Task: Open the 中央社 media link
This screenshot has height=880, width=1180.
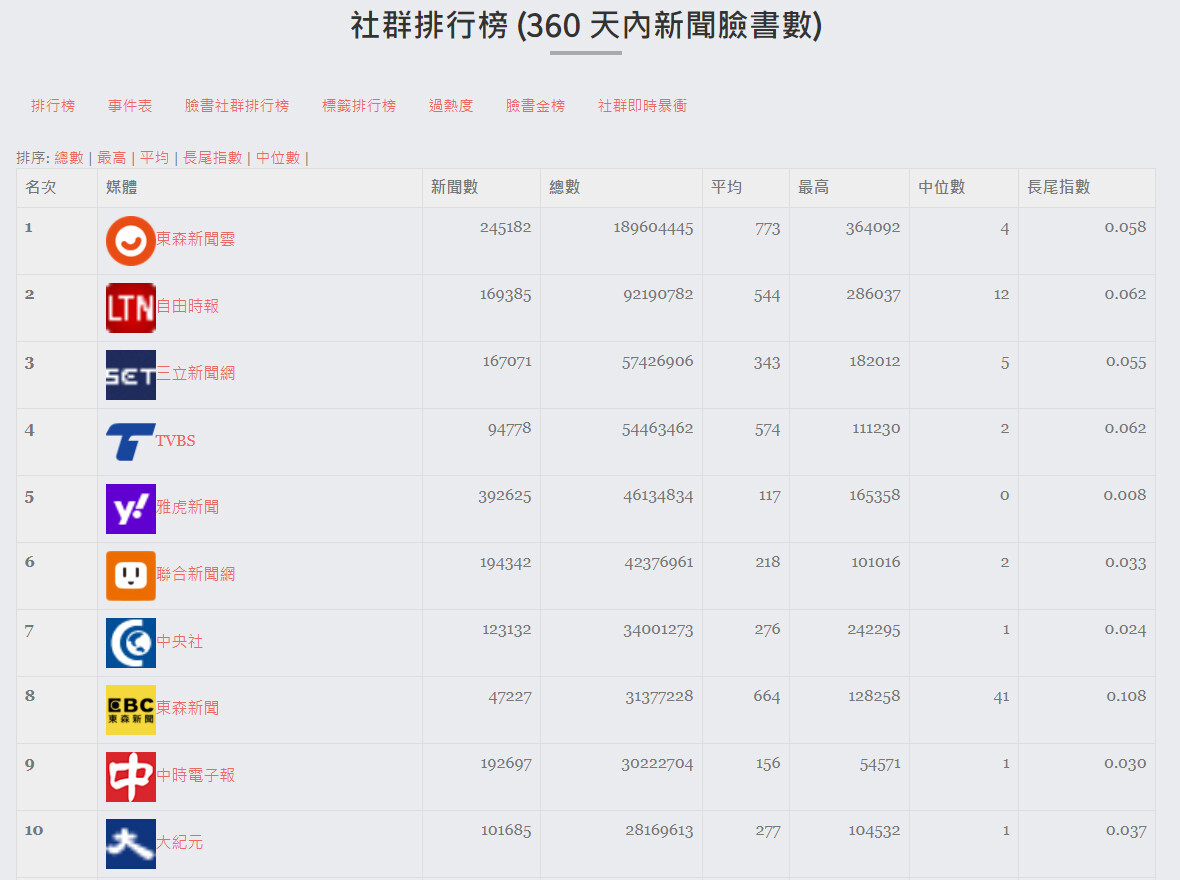Action: (x=179, y=641)
